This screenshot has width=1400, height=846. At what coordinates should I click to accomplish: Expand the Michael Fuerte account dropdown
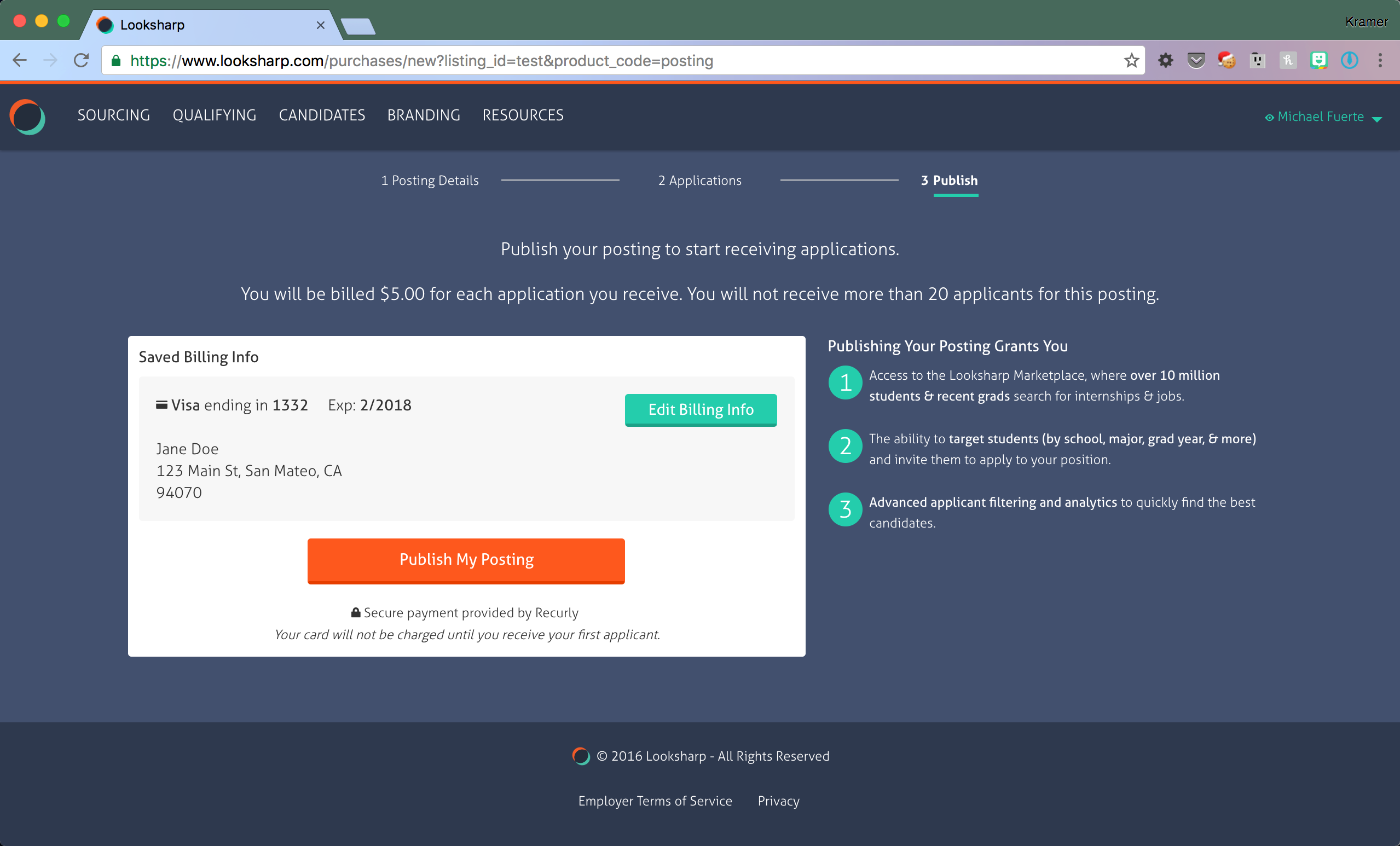pos(1376,119)
